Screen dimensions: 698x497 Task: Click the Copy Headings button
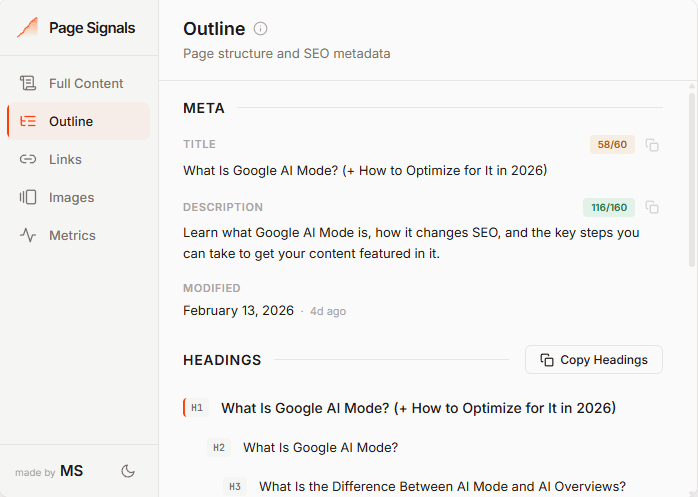click(x=594, y=360)
